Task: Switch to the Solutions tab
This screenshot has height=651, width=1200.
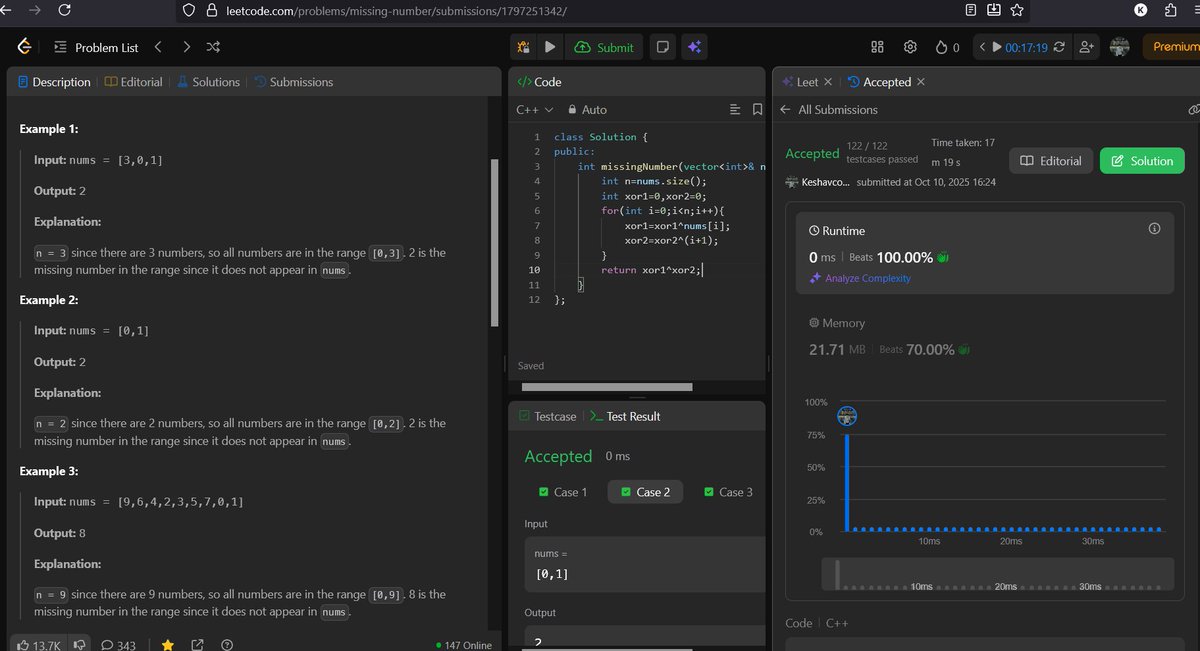Action: pyautogui.click(x=208, y=82)
